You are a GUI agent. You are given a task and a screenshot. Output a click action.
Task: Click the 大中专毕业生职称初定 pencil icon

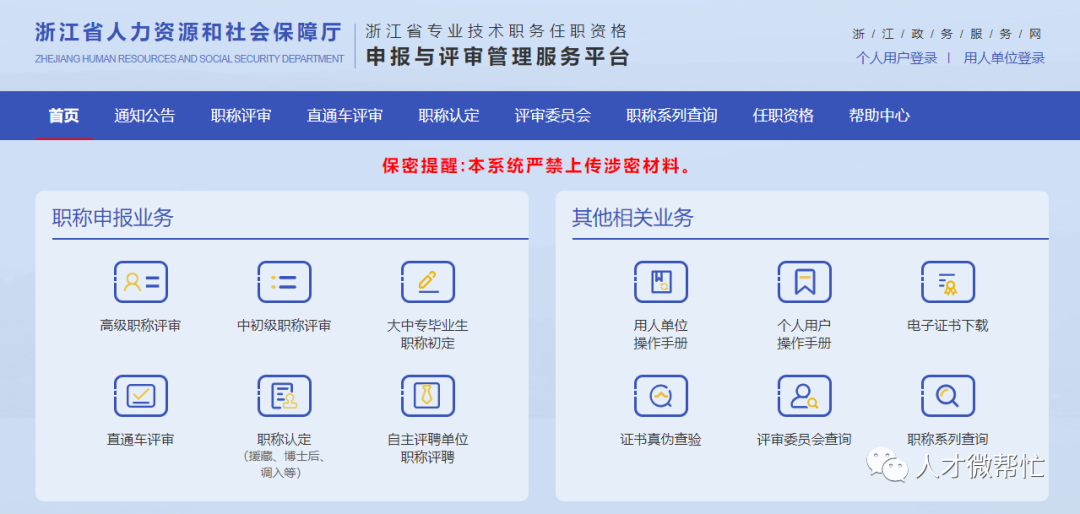428,282
